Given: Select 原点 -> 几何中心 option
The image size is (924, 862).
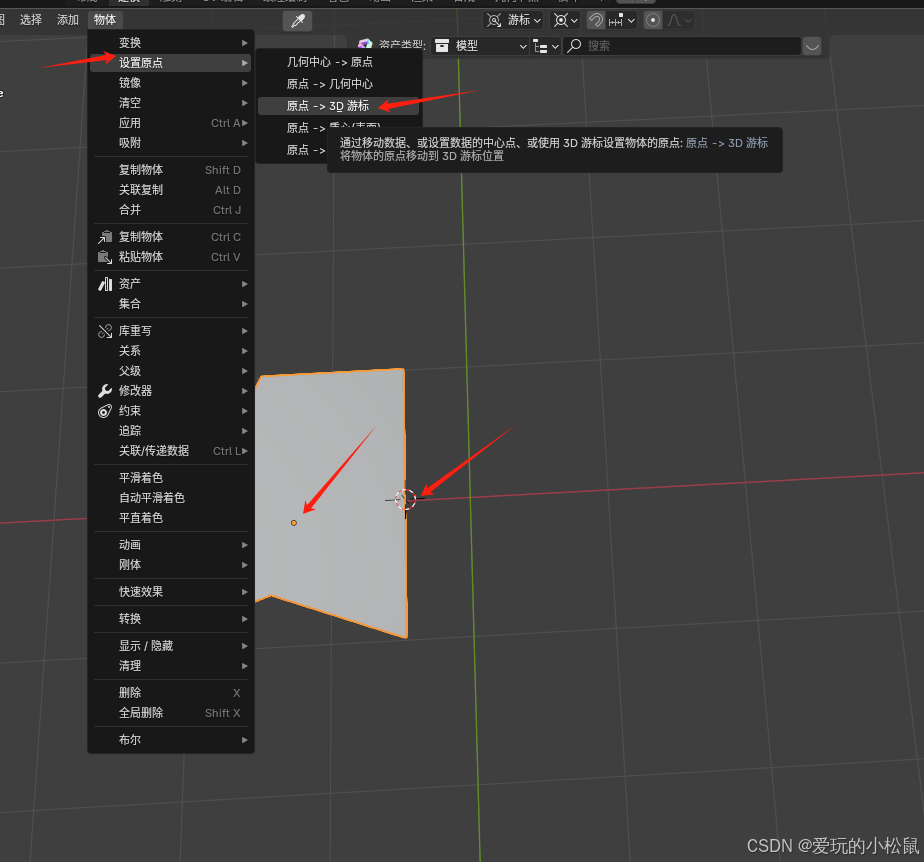Looking at the screenshot, I should pos(339,84).
